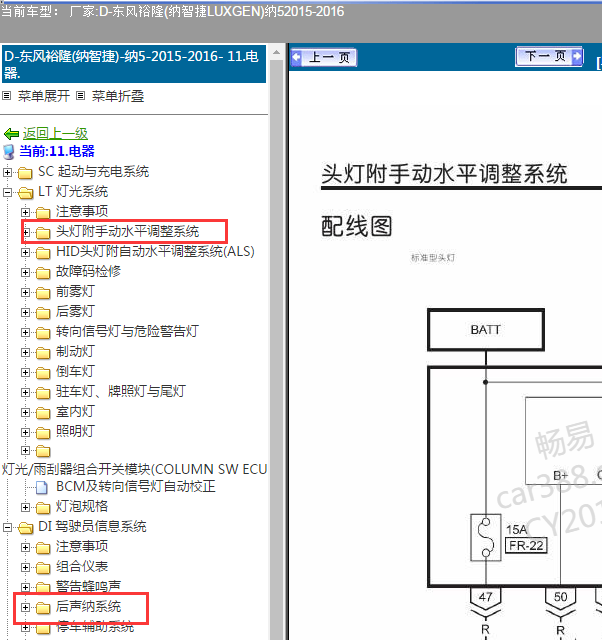The width and height of the screenshot is (602, 640).
Task: Click the document icon of BCM及转向信号灯自动校正
Action: click(42, 487)
